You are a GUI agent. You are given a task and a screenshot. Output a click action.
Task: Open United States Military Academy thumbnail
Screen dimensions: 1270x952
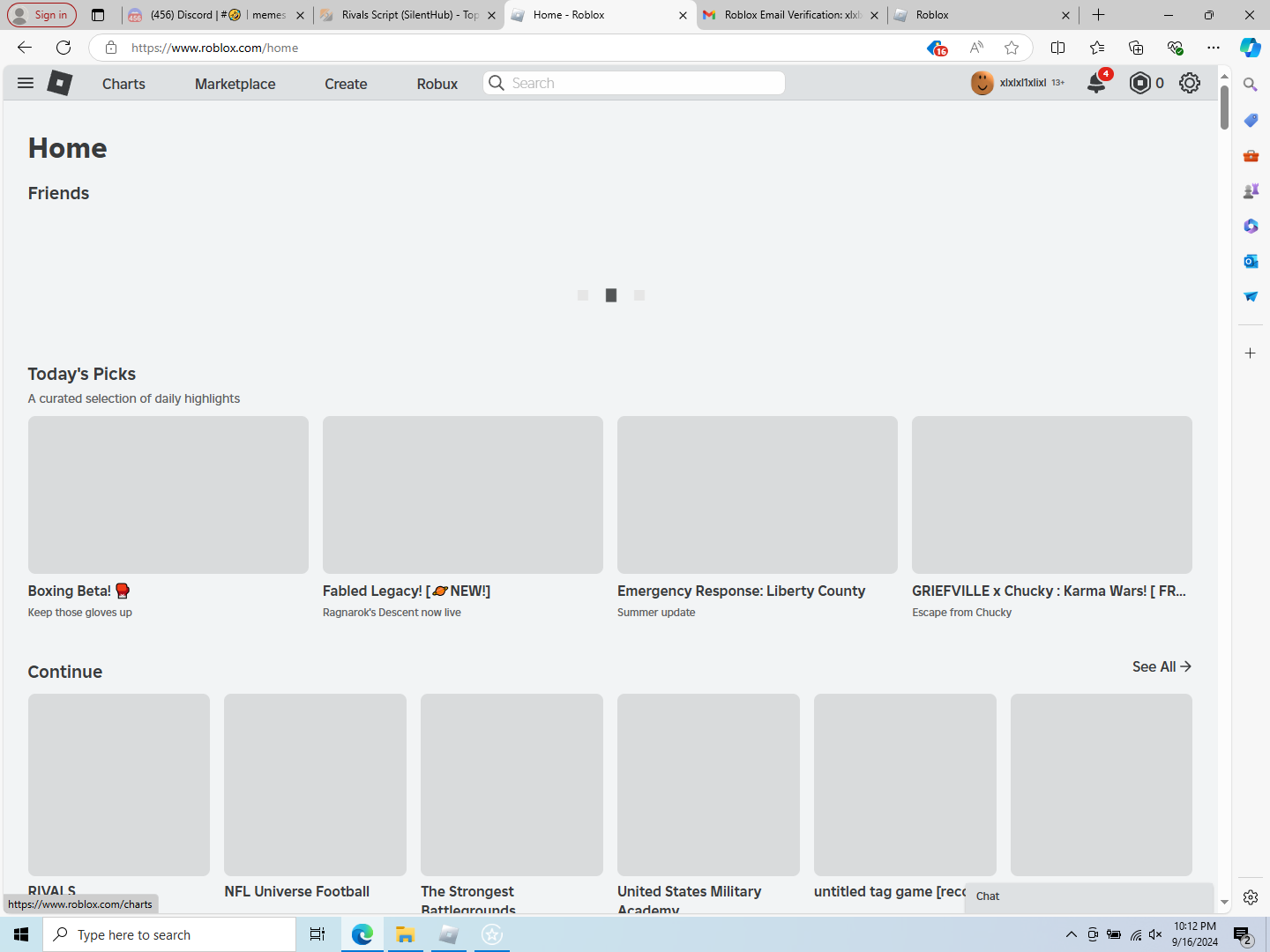pyautogui.click(x=708, y=785)
